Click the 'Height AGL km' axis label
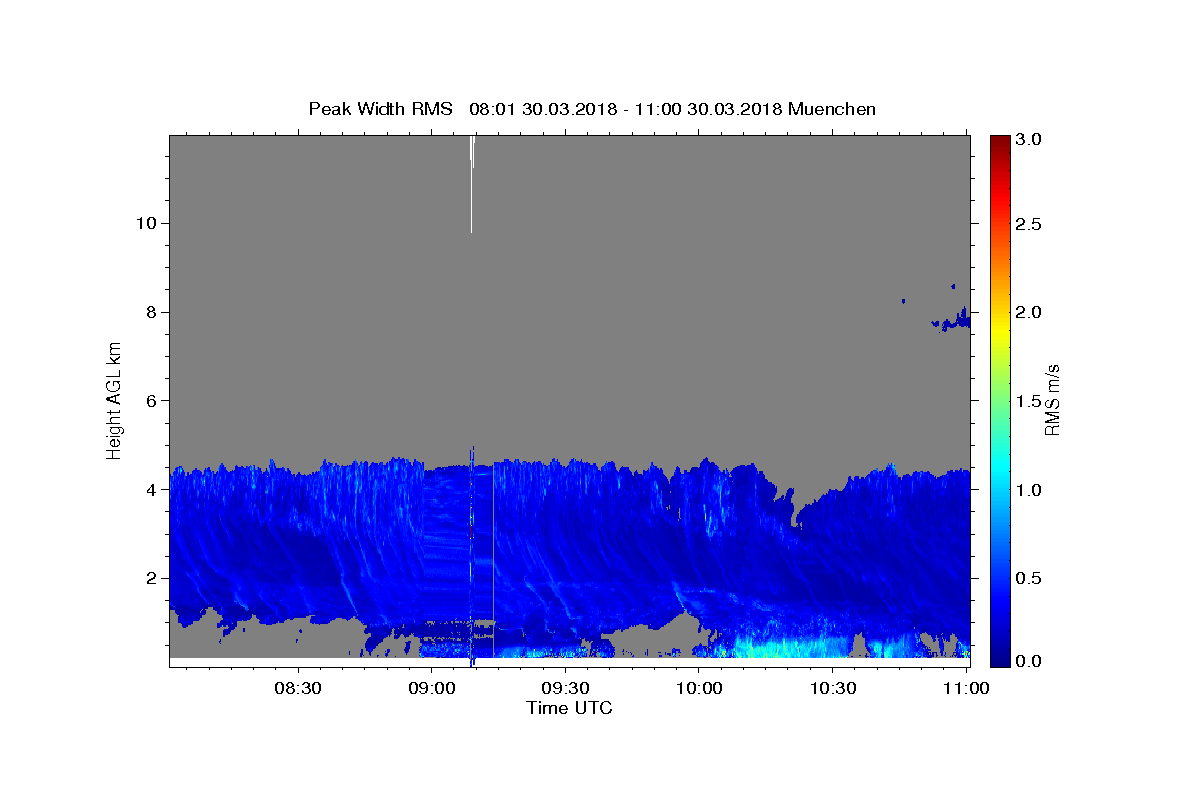This screenshot has height=800, width=1200. [114, 400]
